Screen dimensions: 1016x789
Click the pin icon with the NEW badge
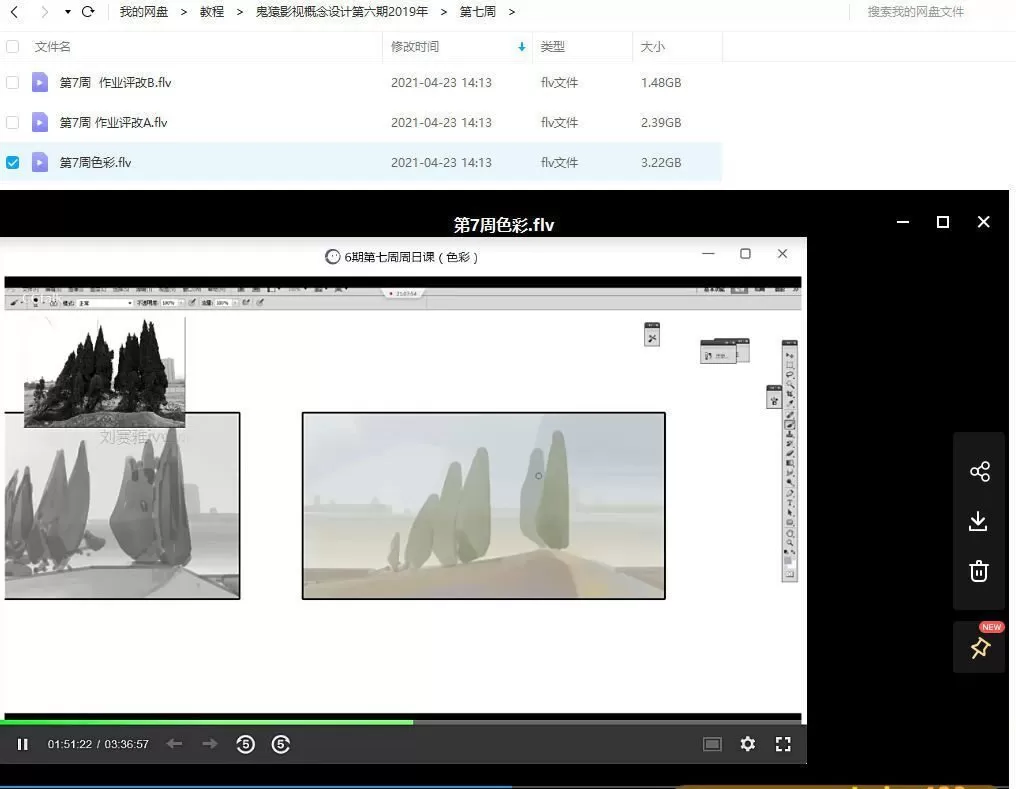[979, 647]
